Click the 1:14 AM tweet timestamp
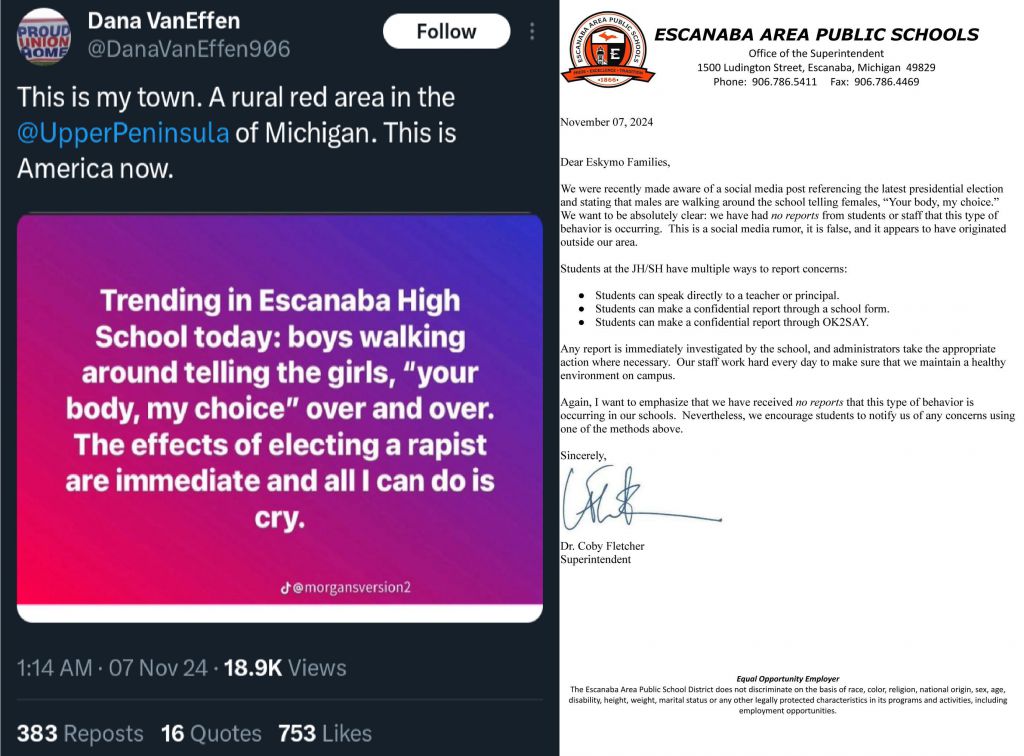The width and height of the screenshot is (1024, 756). [55, 668]
